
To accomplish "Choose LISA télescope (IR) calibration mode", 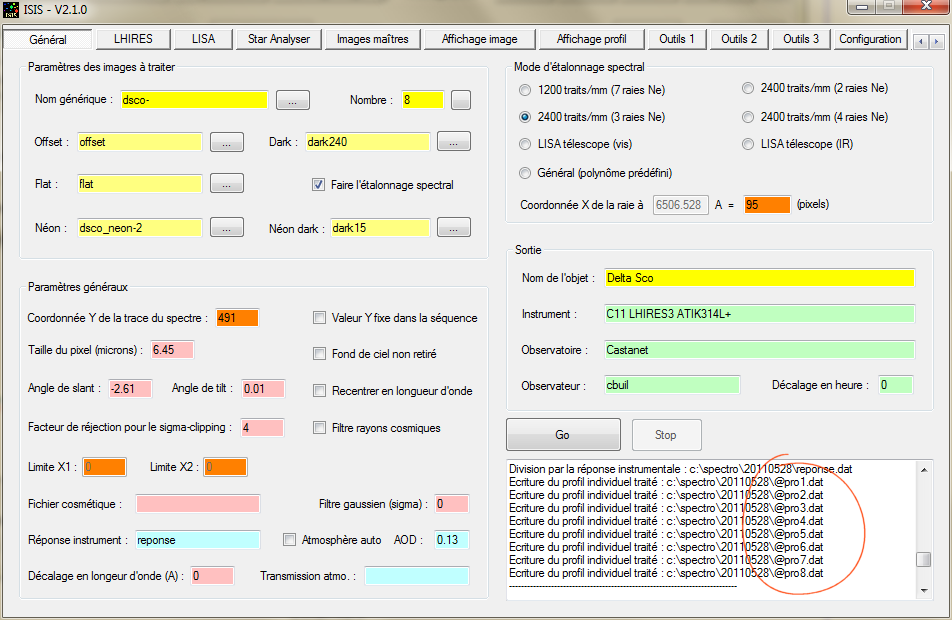I will click(x=748, y=144).
